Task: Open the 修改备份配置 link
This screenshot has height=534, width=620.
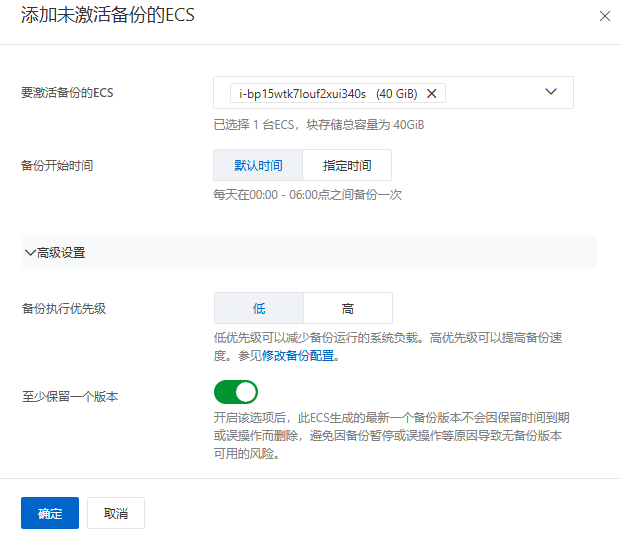Action: [298, 356]
